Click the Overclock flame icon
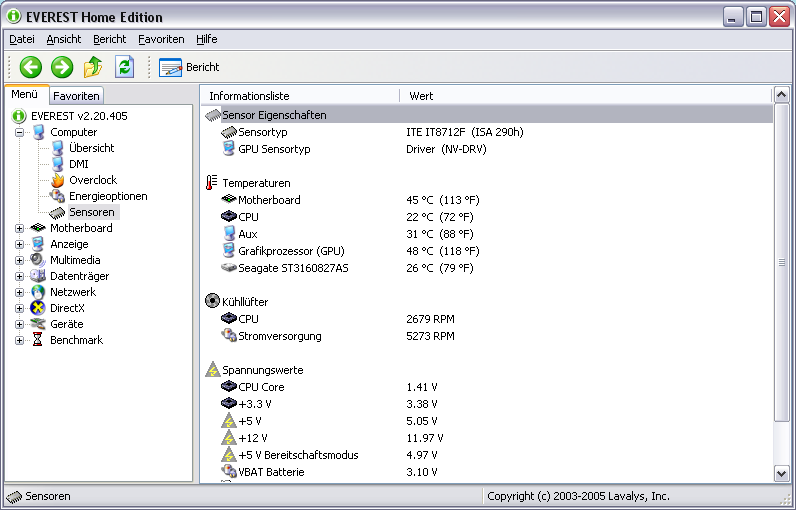 point(57,180)
